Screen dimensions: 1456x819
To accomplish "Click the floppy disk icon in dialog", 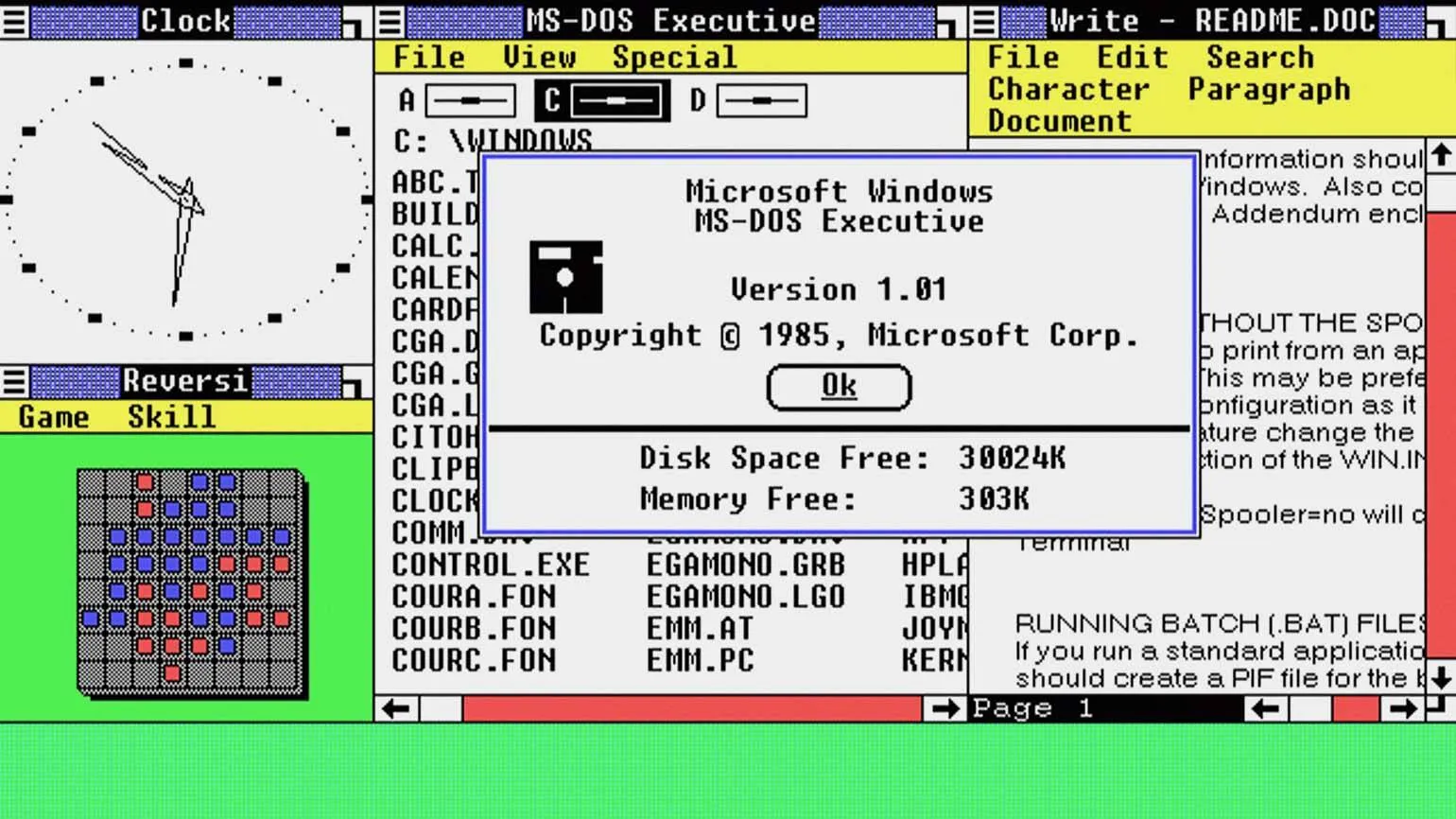I will tap(565, 277).
